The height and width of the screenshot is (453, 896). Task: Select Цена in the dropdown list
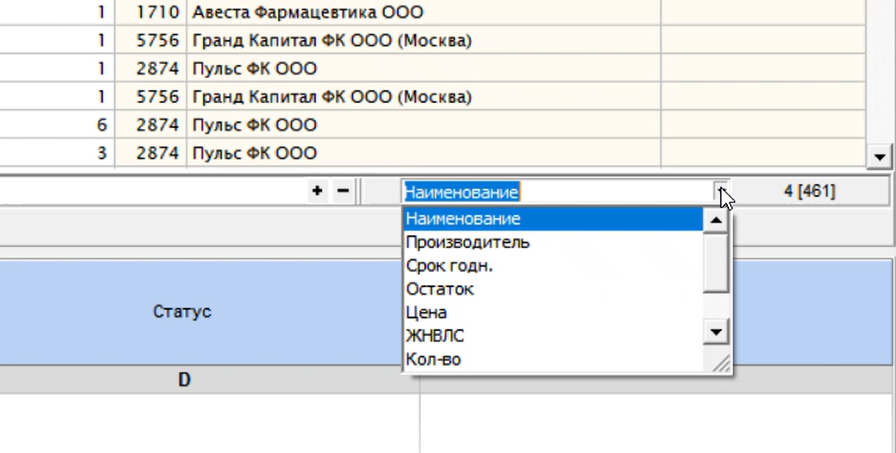[x=426, y=312]
